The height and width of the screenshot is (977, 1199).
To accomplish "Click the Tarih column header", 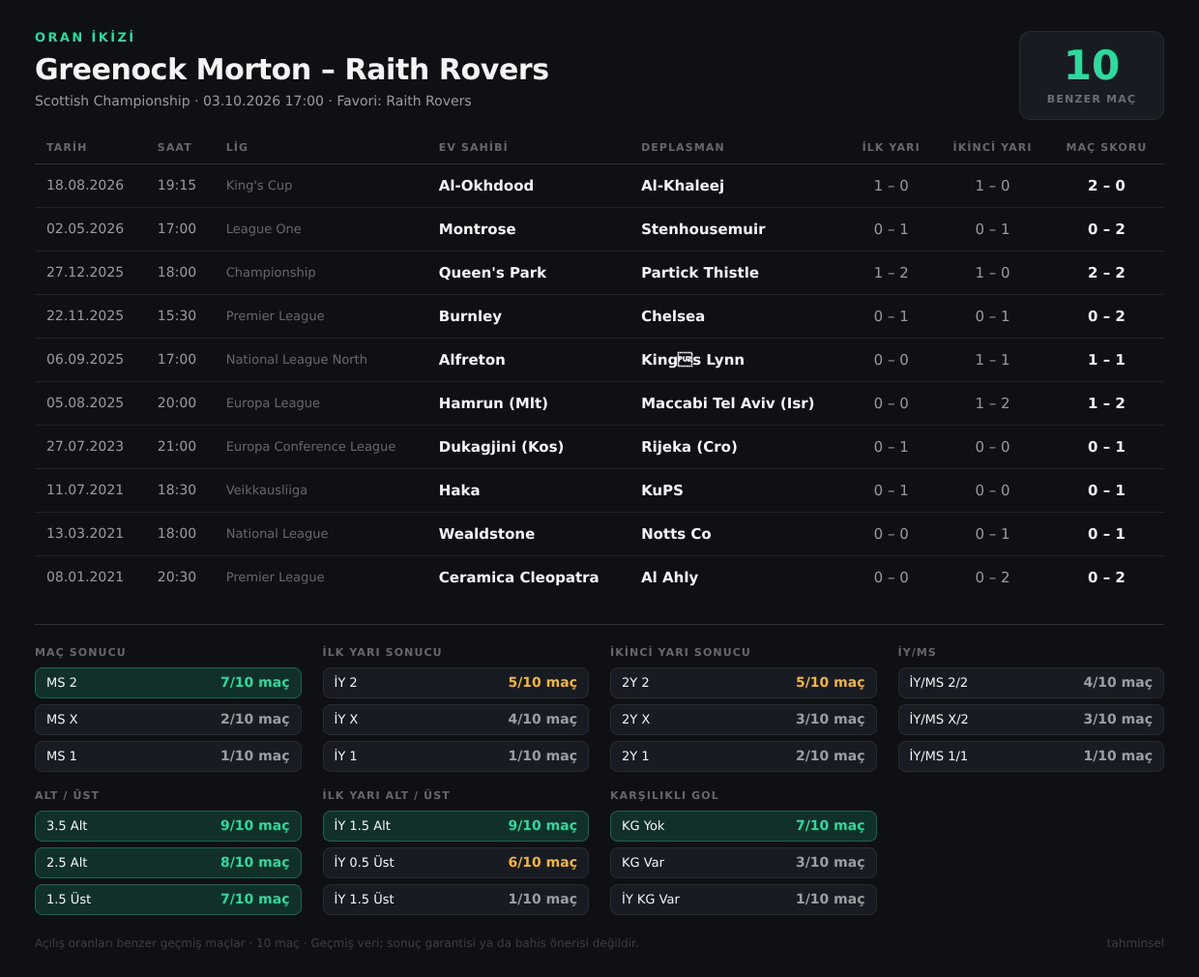I will coord(67,147).
